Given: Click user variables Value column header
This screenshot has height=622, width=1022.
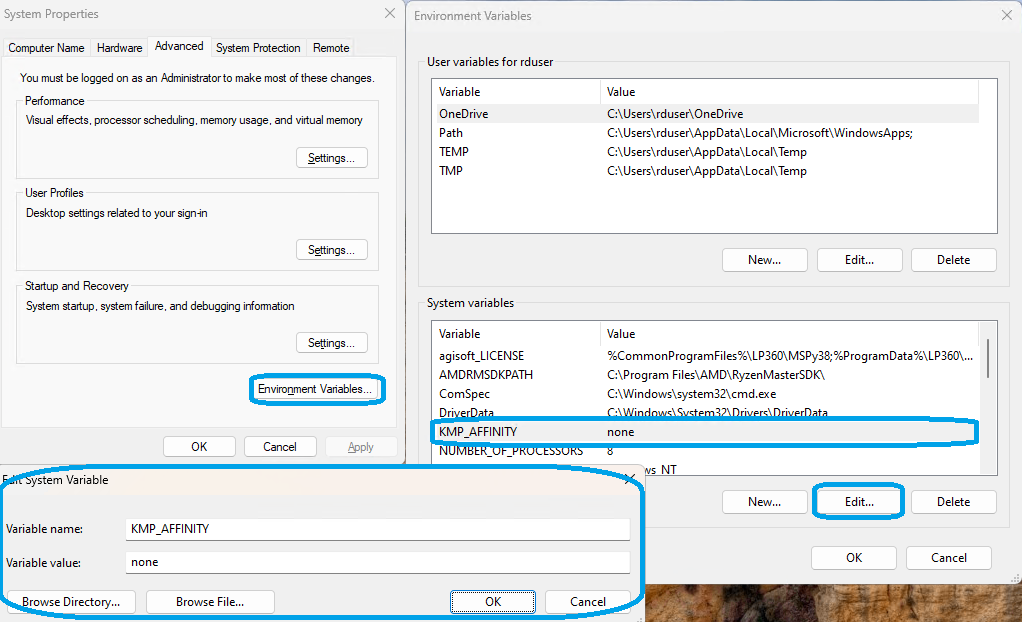Looking at the screenshot, I should [x=789, y=92].
